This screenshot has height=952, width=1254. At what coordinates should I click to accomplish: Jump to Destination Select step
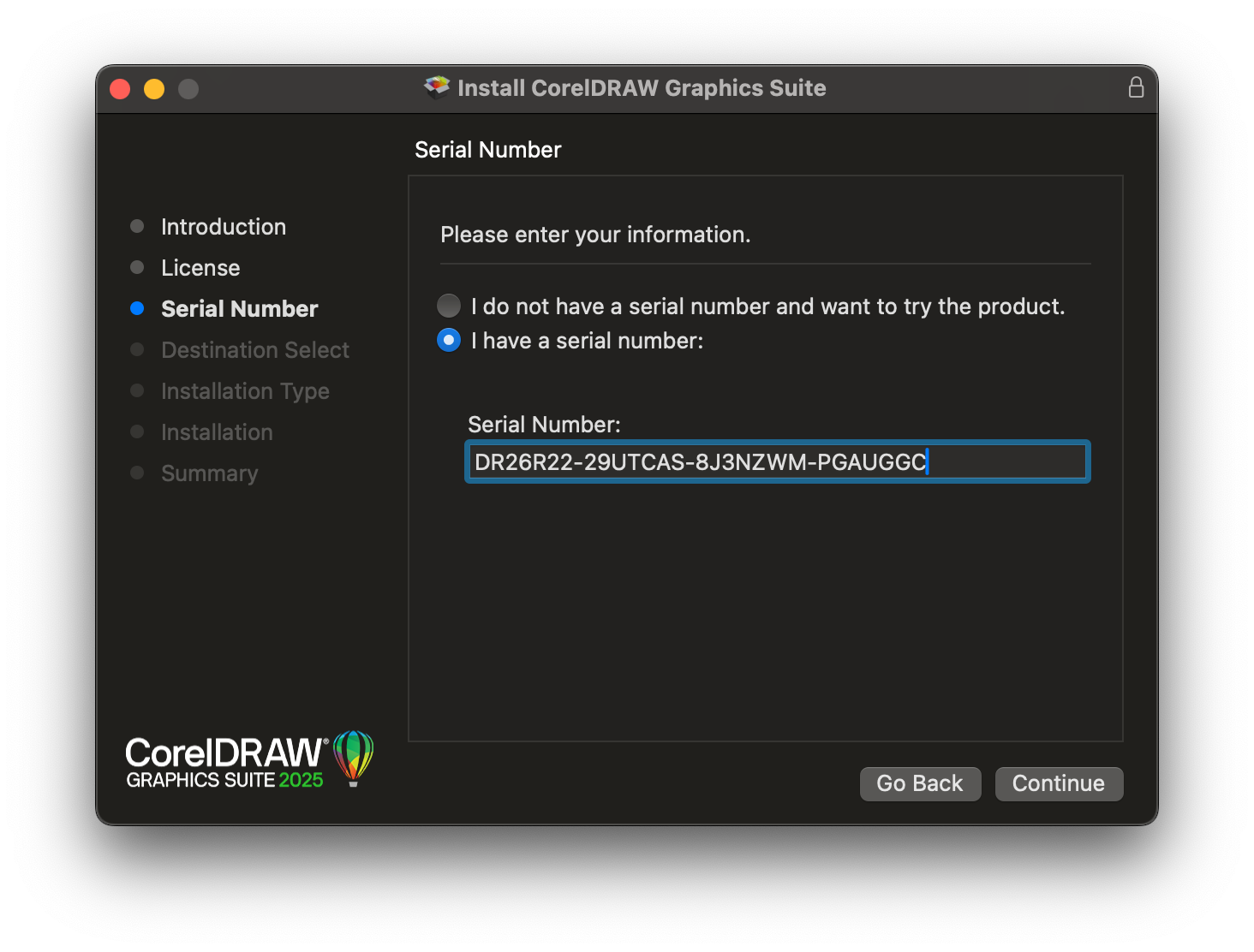[254, 349]
